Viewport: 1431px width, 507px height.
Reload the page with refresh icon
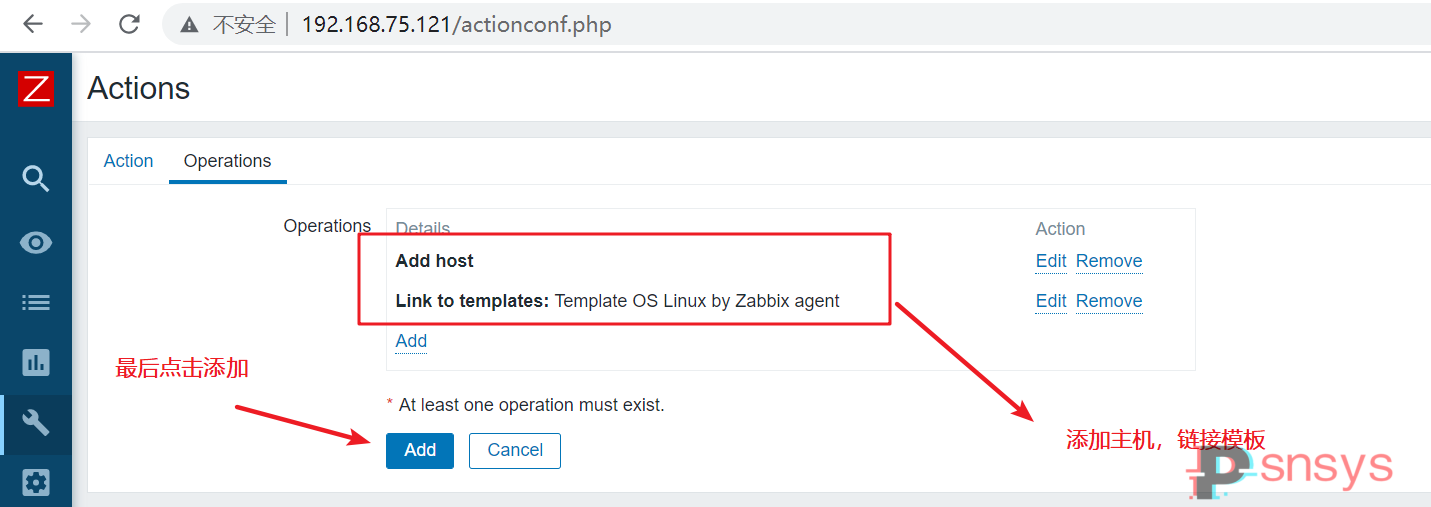pos(129,24)
